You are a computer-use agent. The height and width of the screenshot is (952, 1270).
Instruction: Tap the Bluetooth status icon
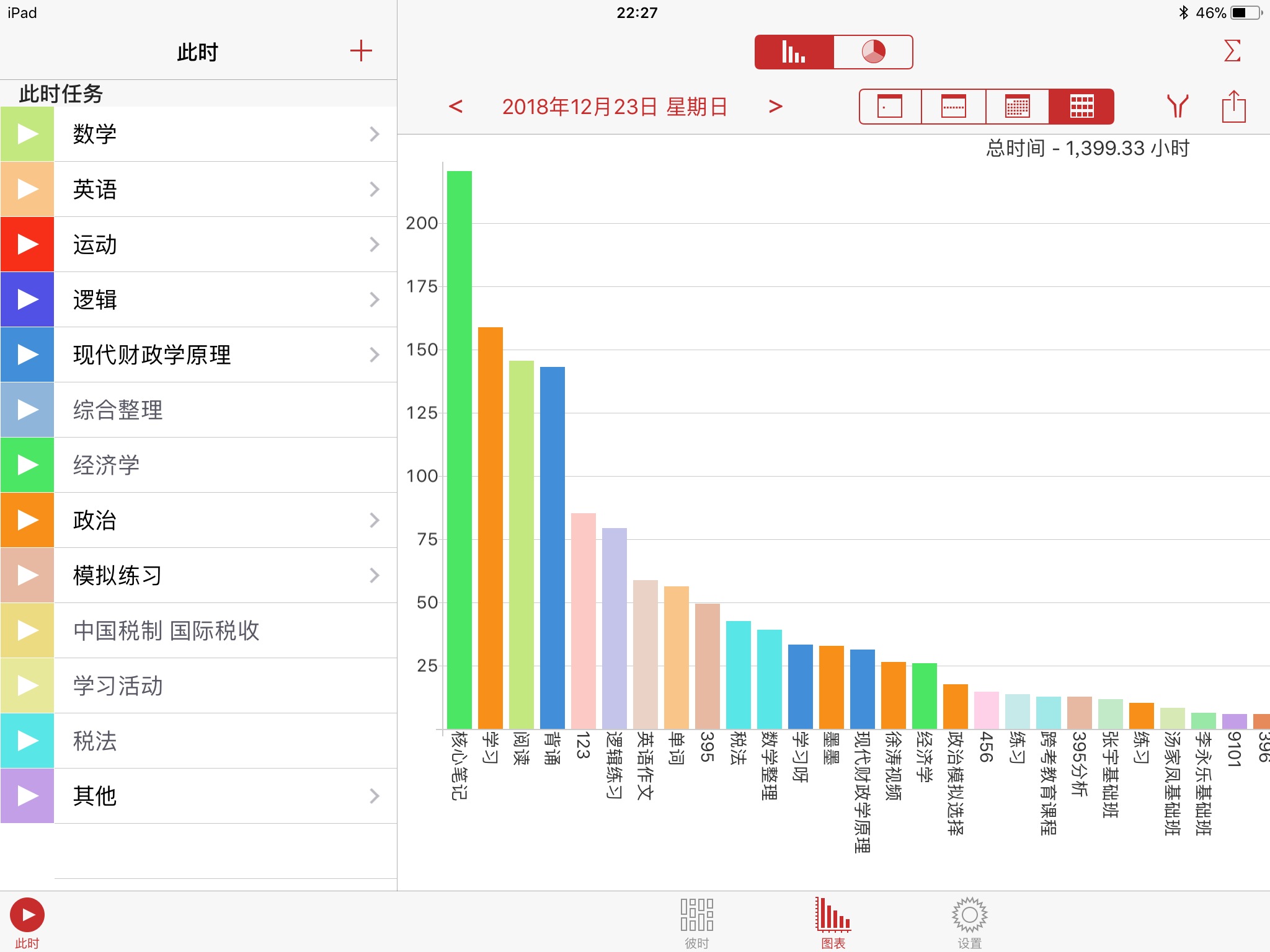tap(1183, 12)
